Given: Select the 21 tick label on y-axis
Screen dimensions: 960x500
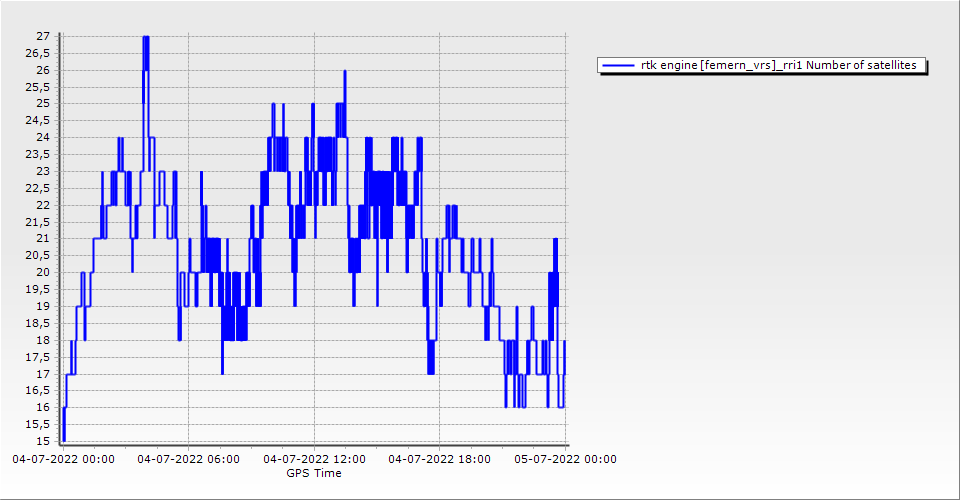Looking at the screenshot, I should pos(43,238).
